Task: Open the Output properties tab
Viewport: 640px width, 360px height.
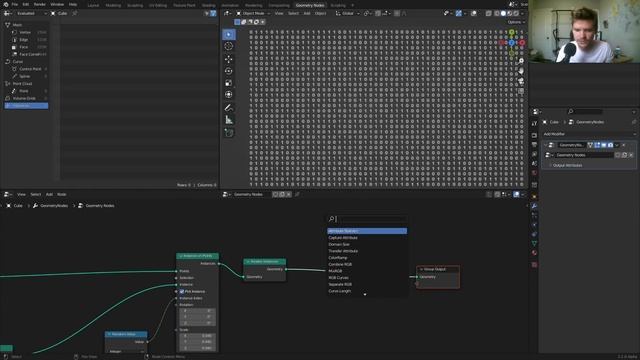Action: [534, 145]
